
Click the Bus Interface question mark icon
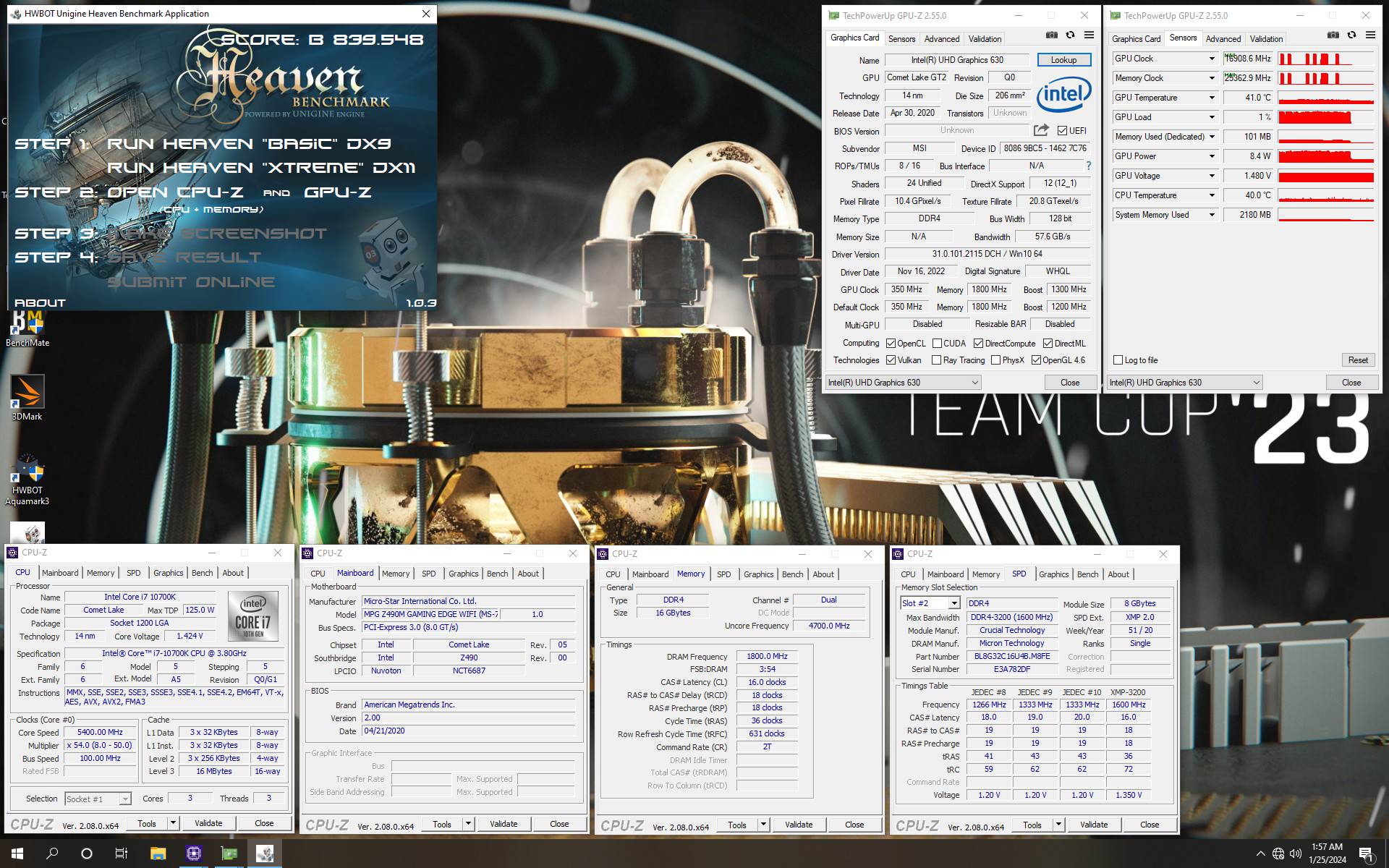point(1088,166)
